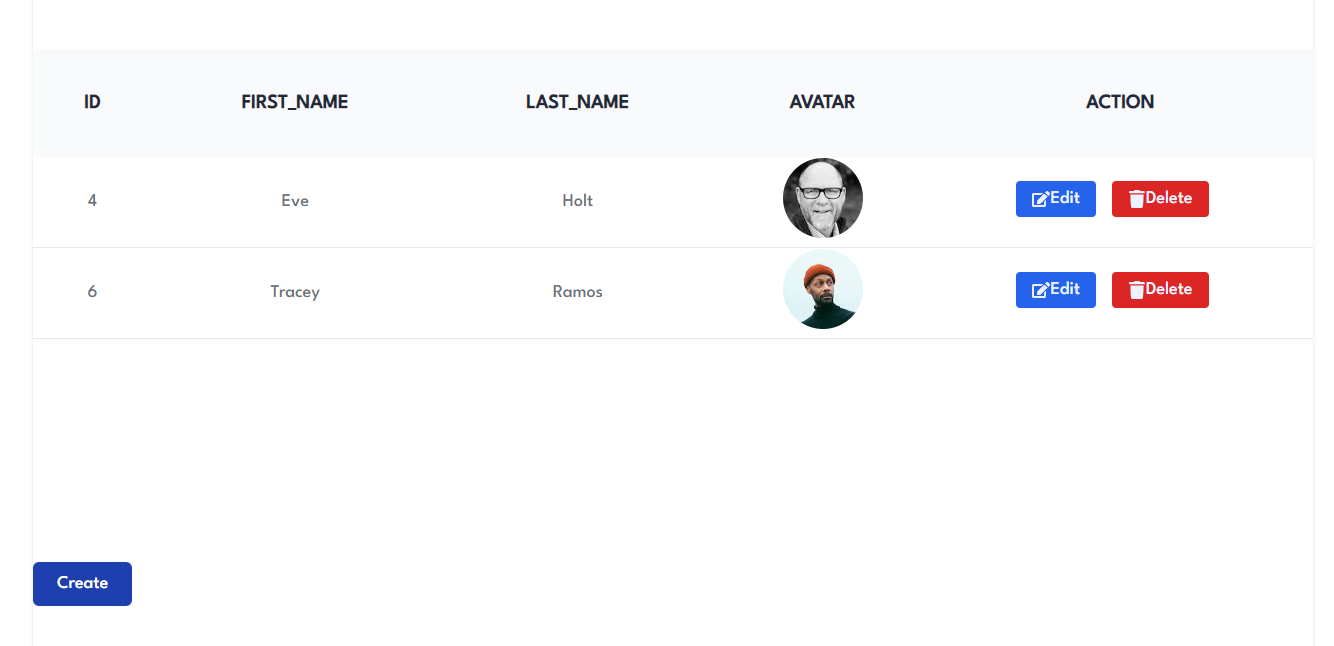Click the Create button

click(82, 583)
